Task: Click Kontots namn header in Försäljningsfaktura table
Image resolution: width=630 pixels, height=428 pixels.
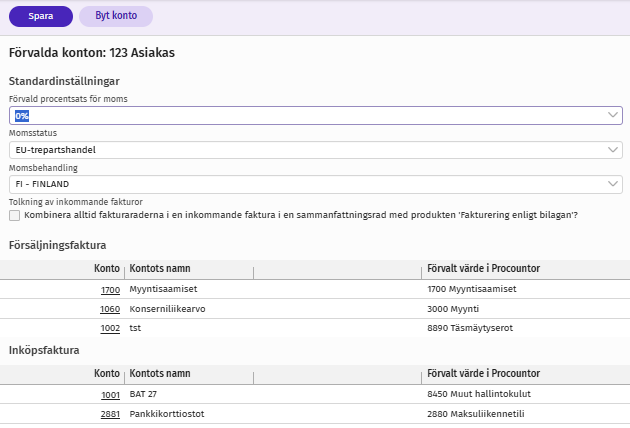Action: (x=160, y=268)
